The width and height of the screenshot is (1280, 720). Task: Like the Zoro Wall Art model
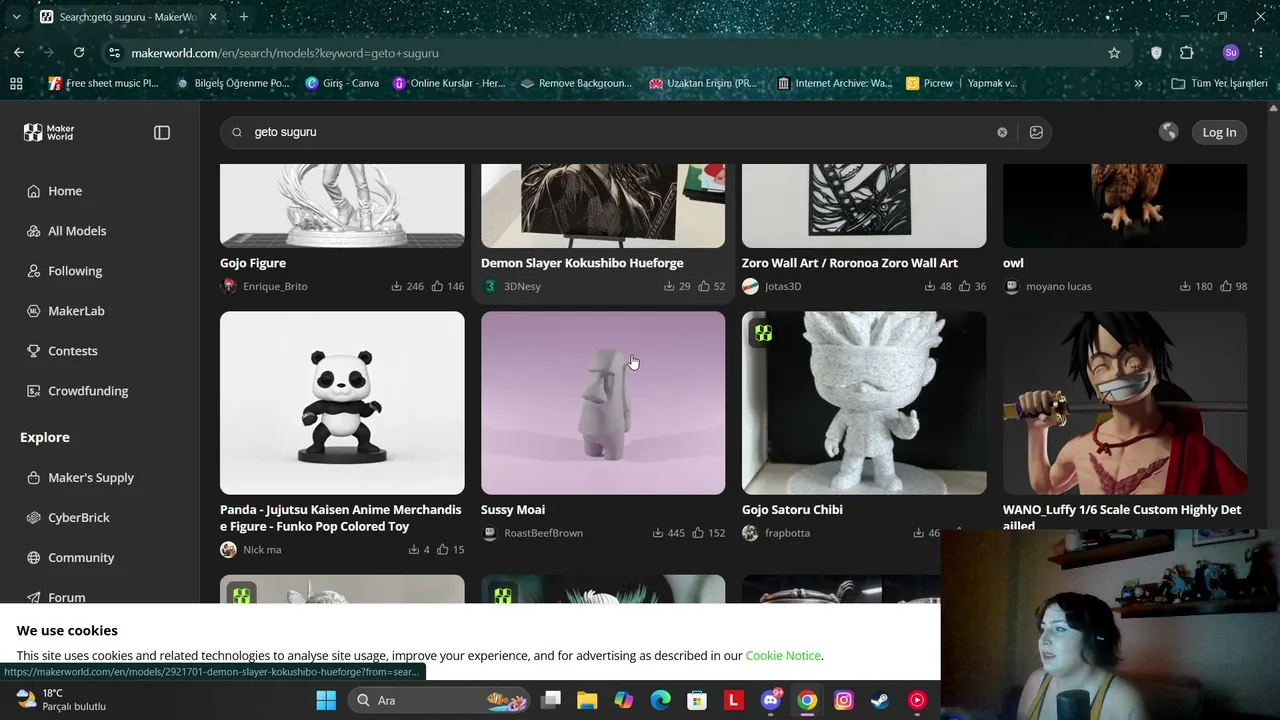965,286
